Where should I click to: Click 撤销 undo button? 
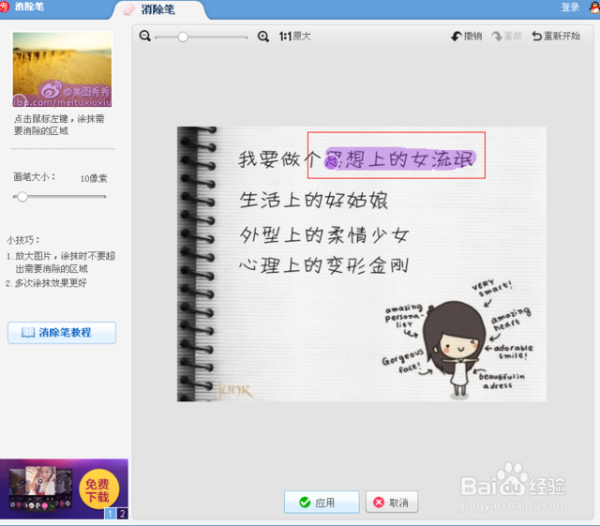tap(466, 36)
